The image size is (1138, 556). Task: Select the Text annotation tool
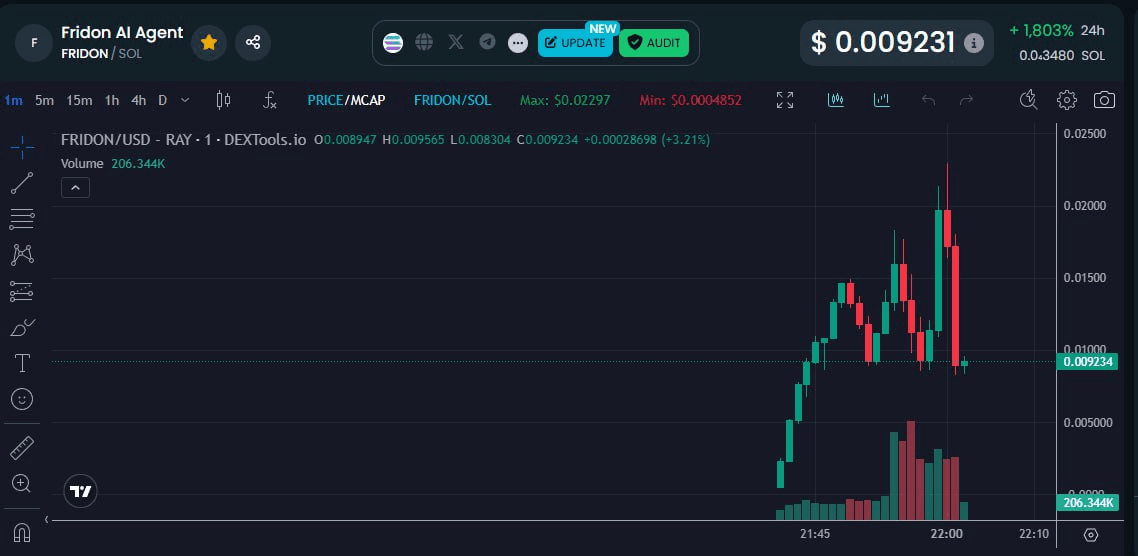(22, 363)
